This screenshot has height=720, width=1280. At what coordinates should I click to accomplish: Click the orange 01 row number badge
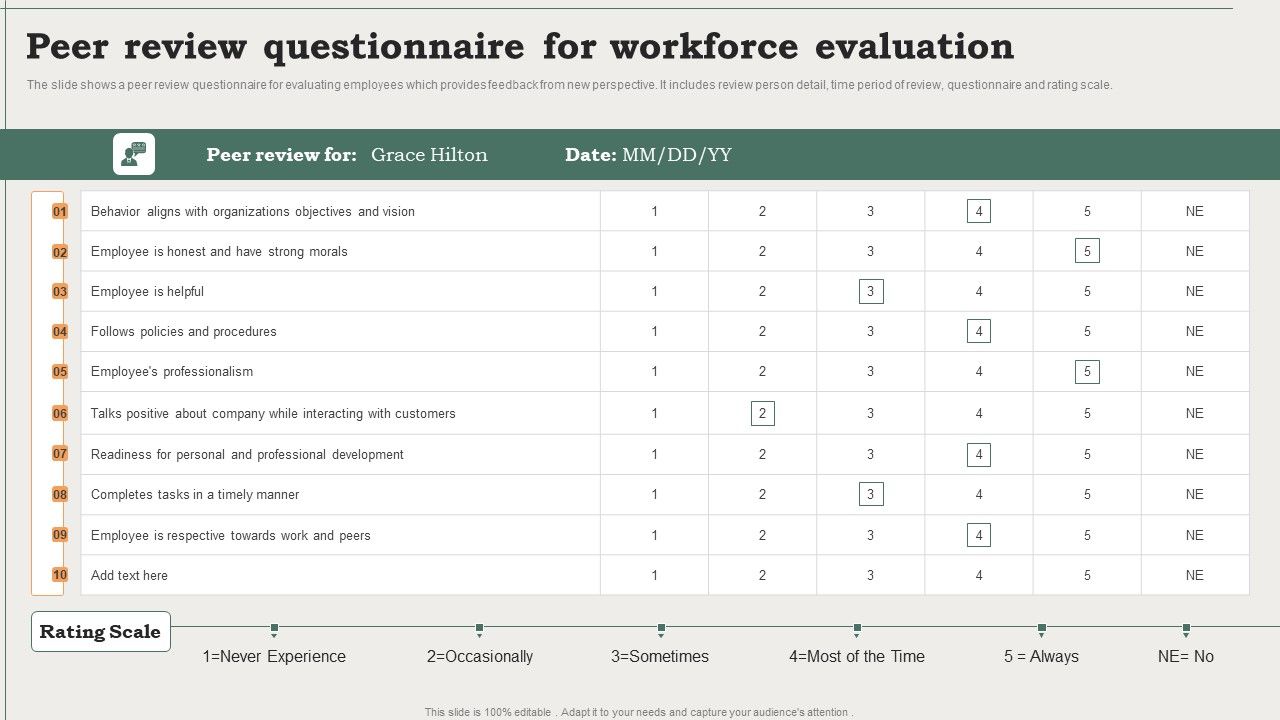pos(60,211)
